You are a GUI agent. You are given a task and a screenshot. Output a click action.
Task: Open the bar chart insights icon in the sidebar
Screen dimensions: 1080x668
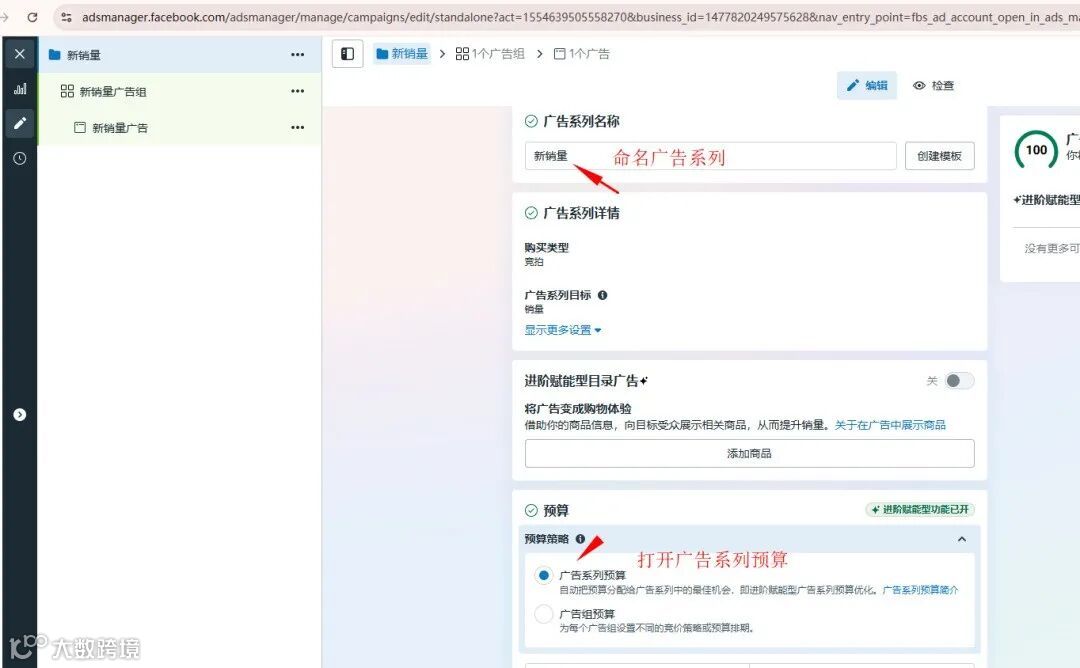coord(20,89)
